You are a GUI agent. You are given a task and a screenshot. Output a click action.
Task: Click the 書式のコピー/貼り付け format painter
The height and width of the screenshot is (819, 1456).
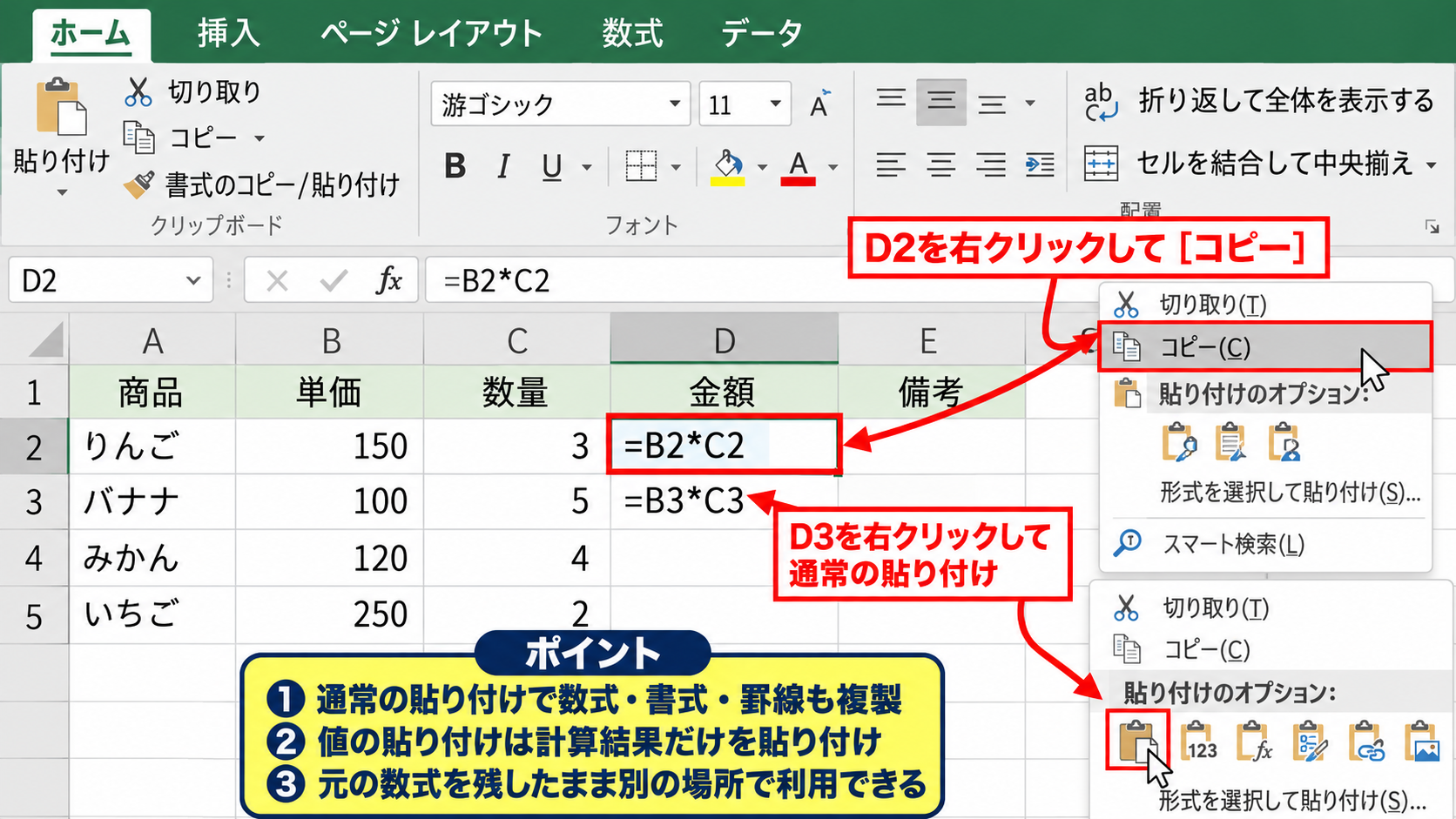point(261,185)
